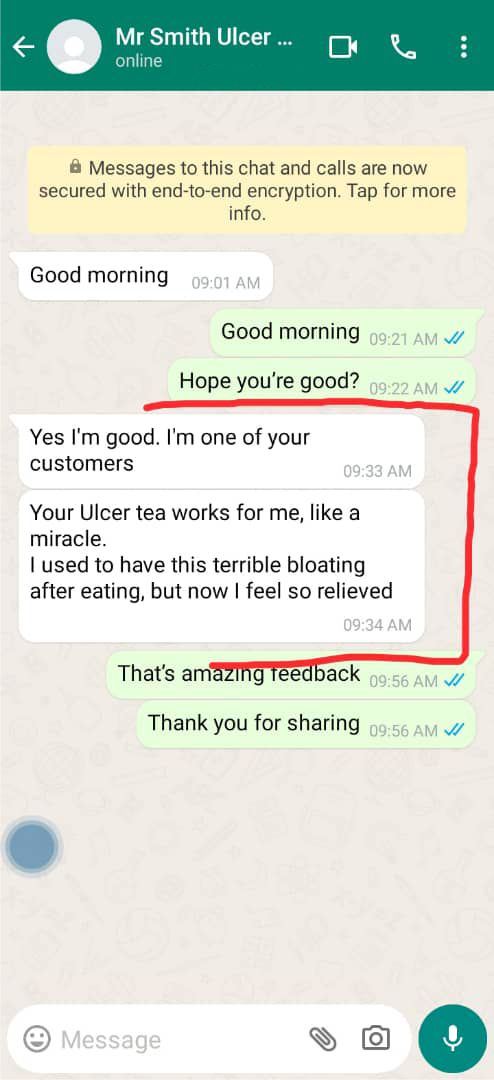The image size is (494, 1080).
Task: Tap the blue floating circle bubble
Action: [x=32, y=847]
